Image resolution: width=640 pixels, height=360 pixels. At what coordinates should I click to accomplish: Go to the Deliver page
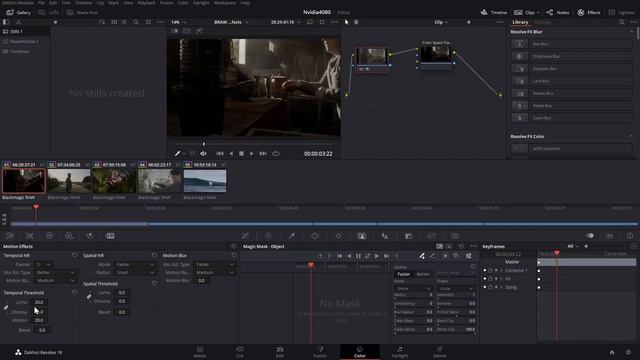440,352
